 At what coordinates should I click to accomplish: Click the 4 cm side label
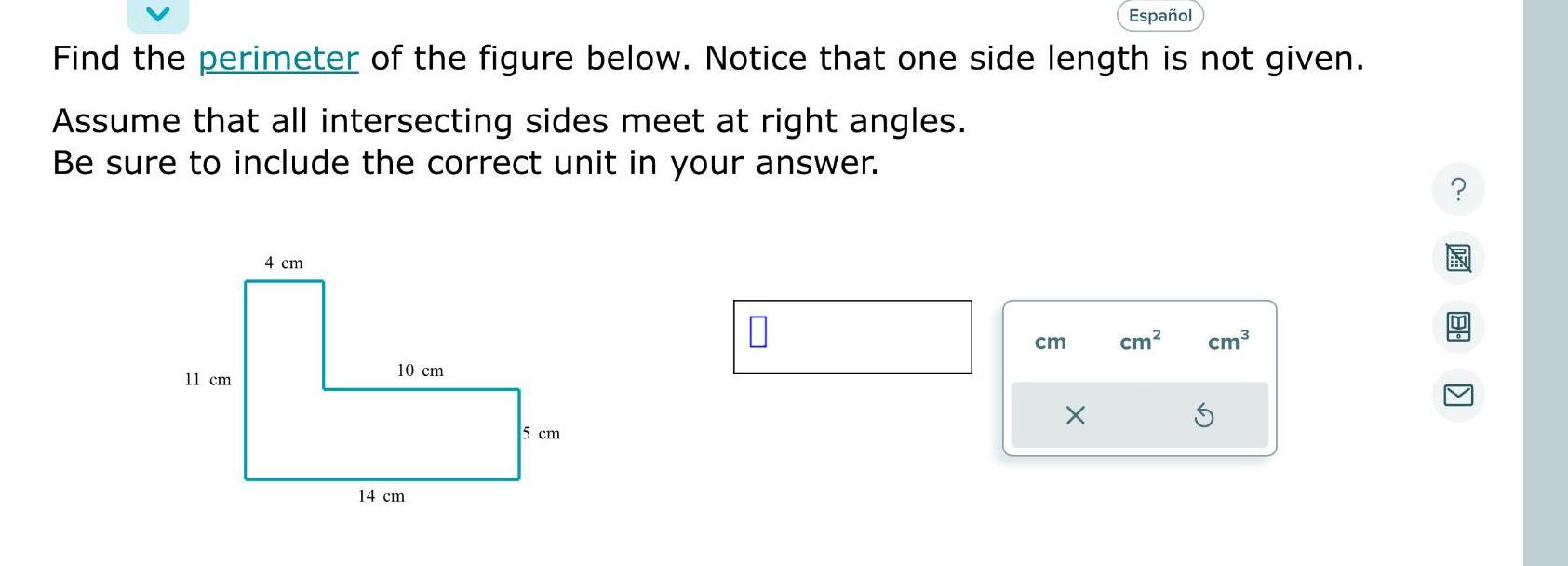284,263
